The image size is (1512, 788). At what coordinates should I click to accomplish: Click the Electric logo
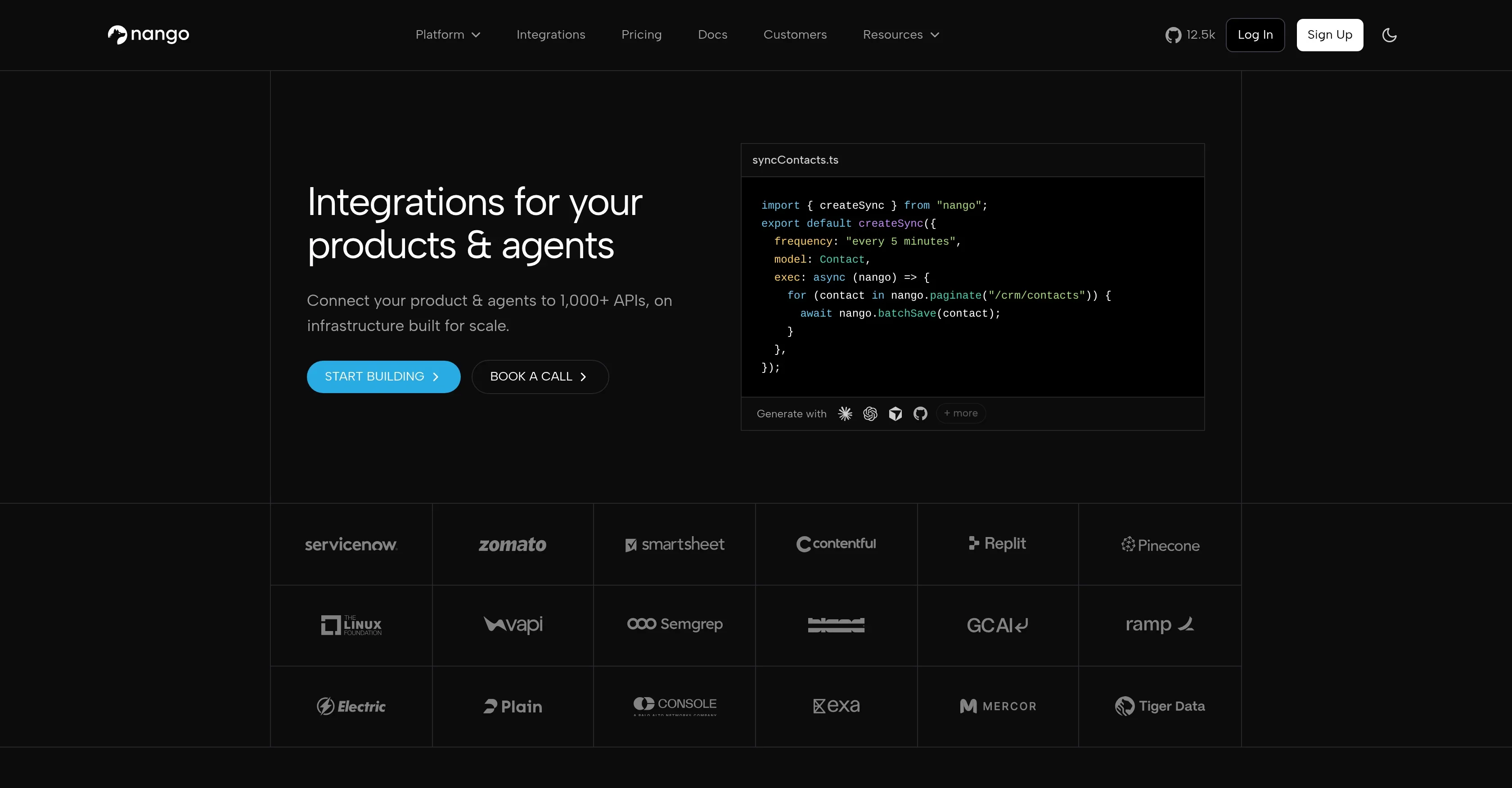point(351,707)
